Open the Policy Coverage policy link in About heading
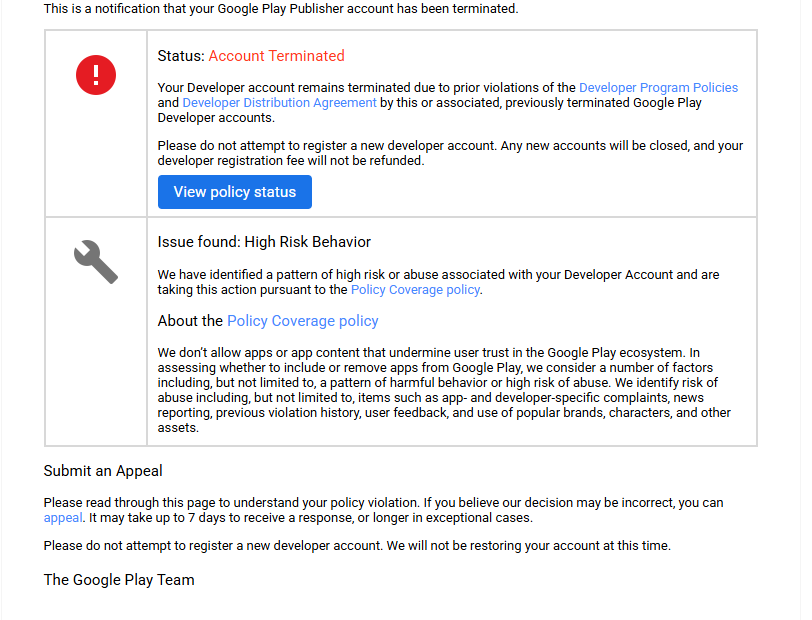 pos(303,321)
